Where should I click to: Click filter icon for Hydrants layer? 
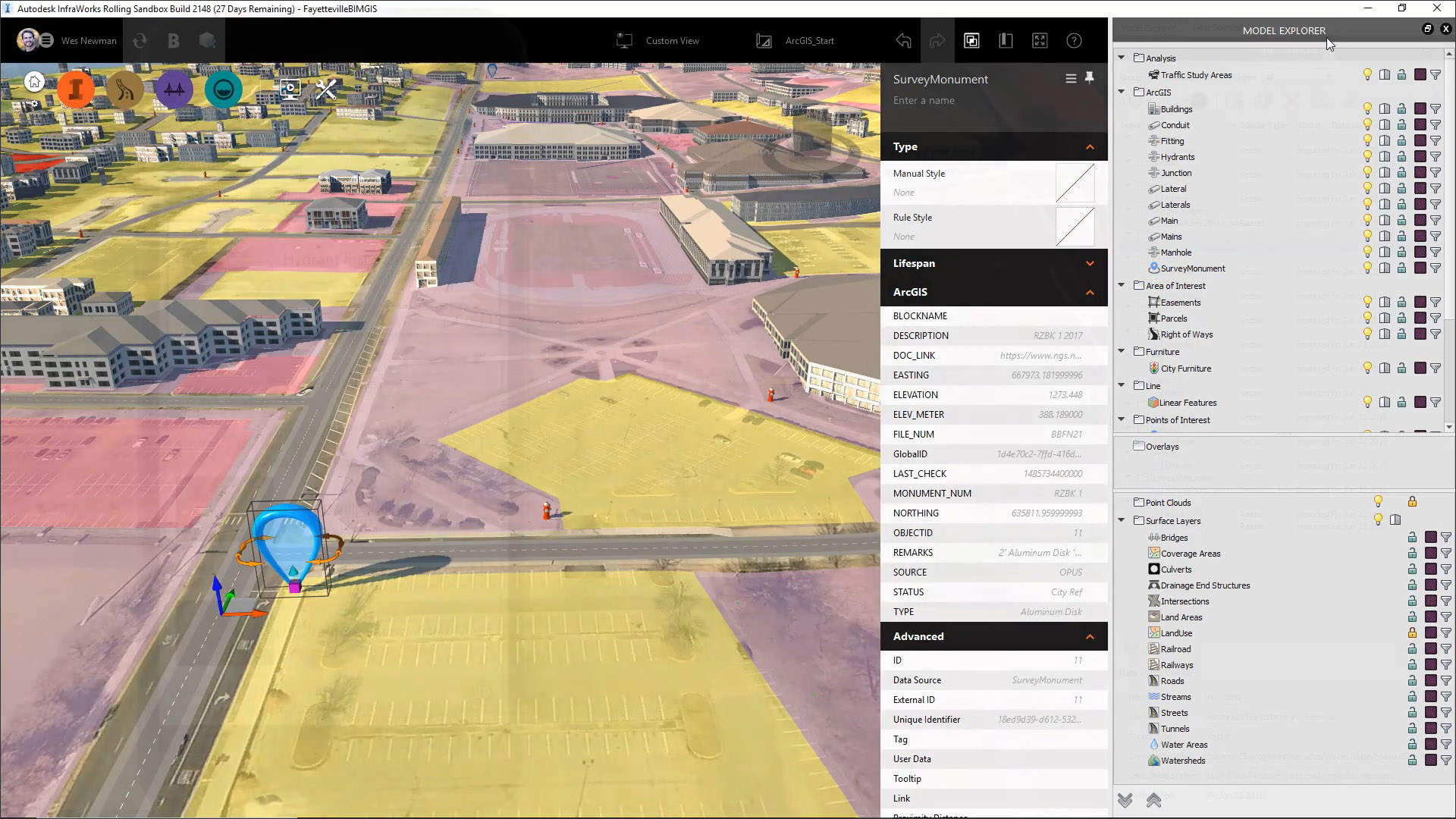click(x=1436, y=157)
